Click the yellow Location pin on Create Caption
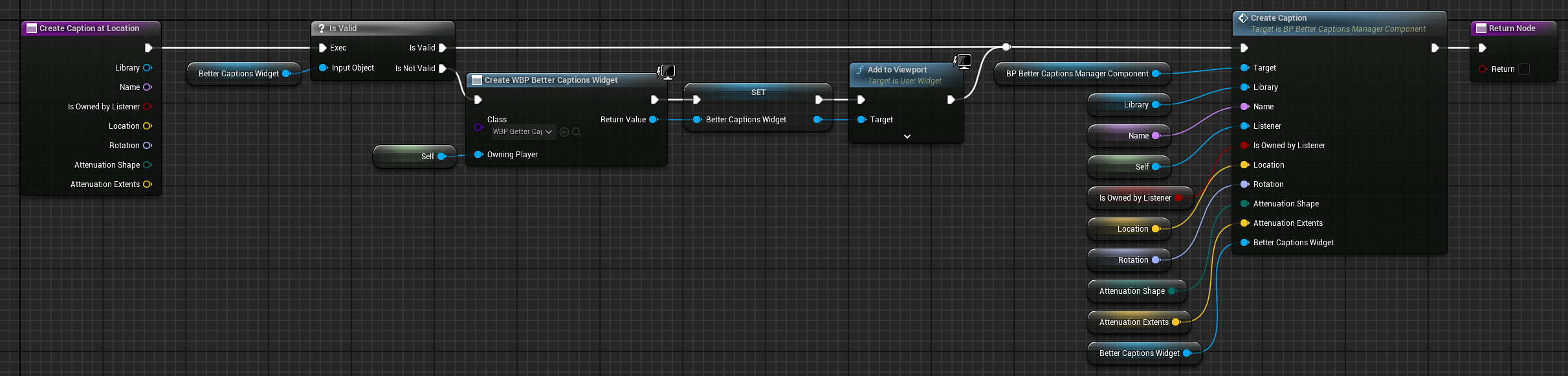Viewport: 1568px width, 376px height. pyautogui.click(x=1244, y=165)
